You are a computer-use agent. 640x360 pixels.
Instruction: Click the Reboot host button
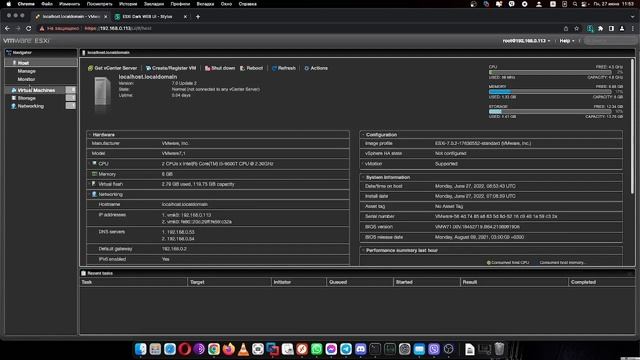(x=251, y=68)
